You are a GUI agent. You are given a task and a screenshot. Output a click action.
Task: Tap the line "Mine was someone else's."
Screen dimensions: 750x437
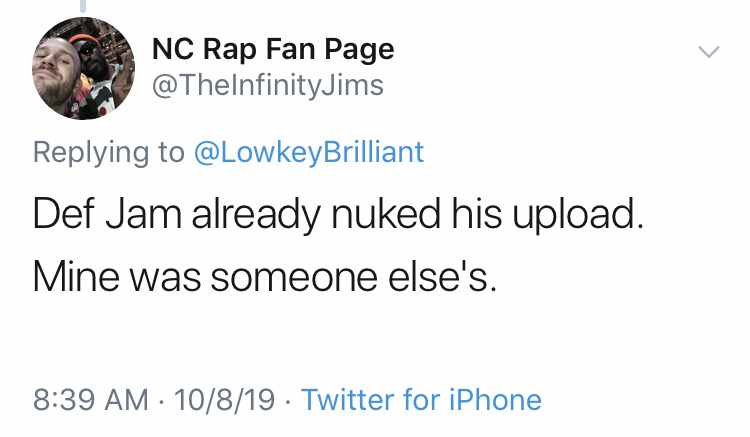(x=265, y=276)
